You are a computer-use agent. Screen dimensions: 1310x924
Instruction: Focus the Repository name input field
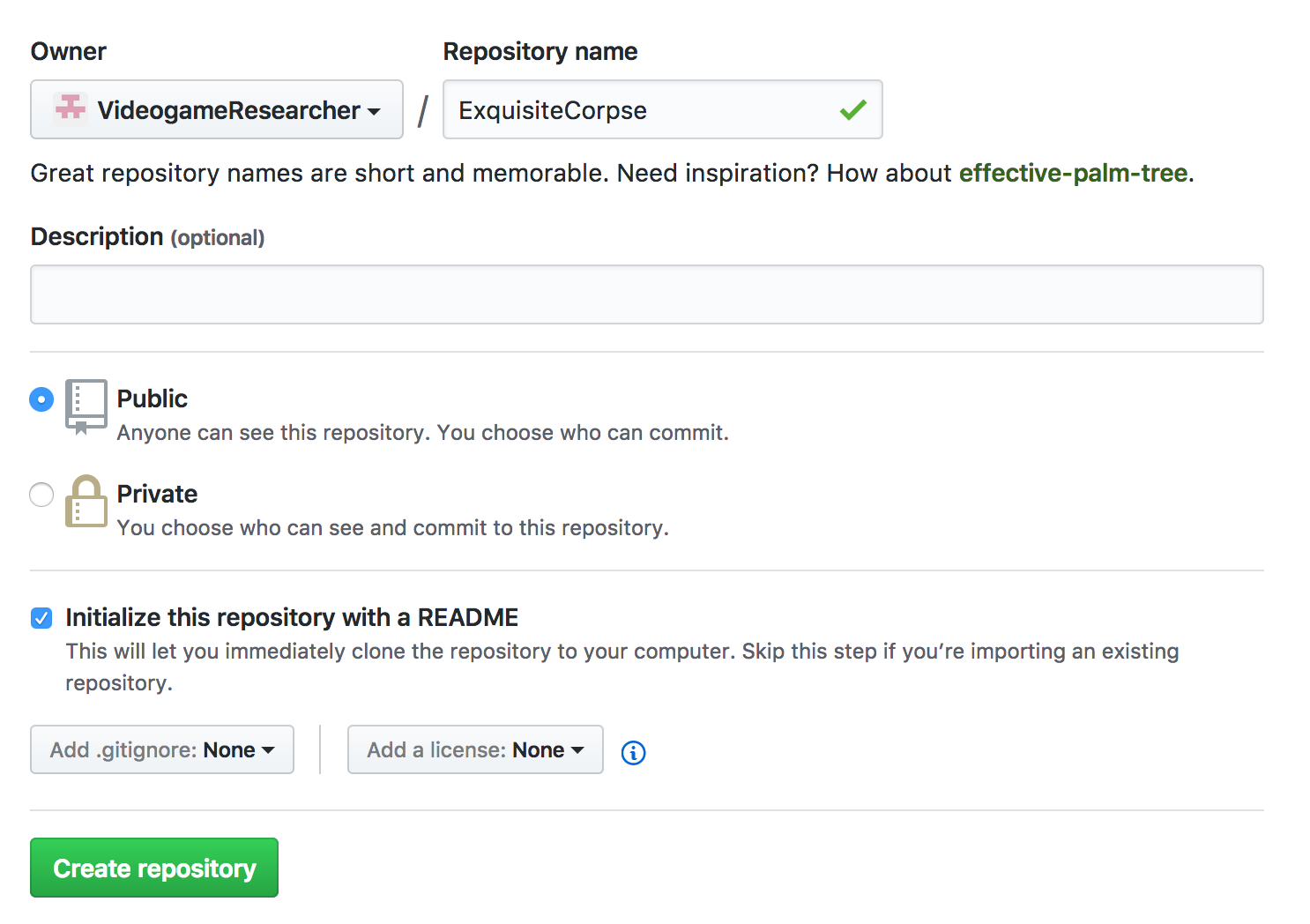(663, 109)
